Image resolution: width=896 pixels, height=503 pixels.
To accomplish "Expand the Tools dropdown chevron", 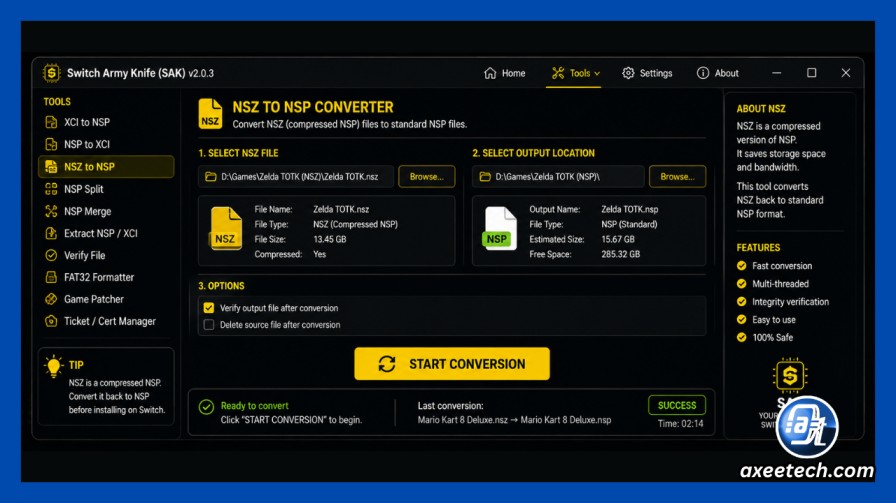I will 597,74.
